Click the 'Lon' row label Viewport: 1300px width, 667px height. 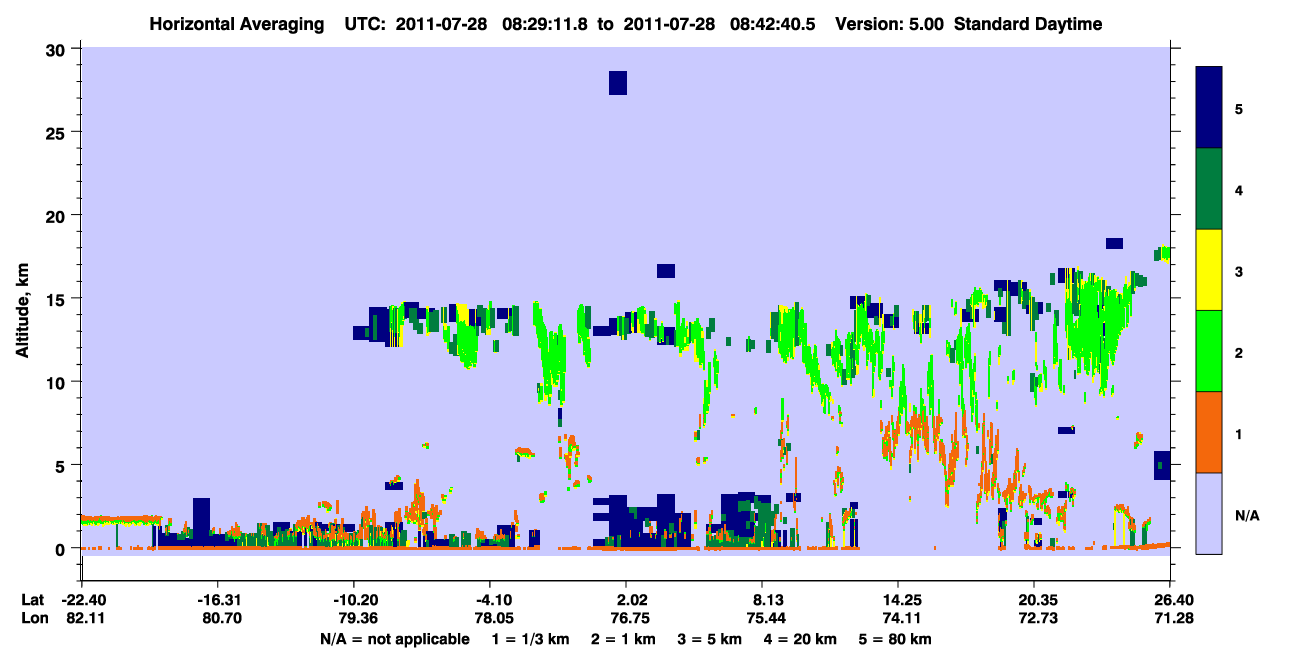tap(33, 619)
